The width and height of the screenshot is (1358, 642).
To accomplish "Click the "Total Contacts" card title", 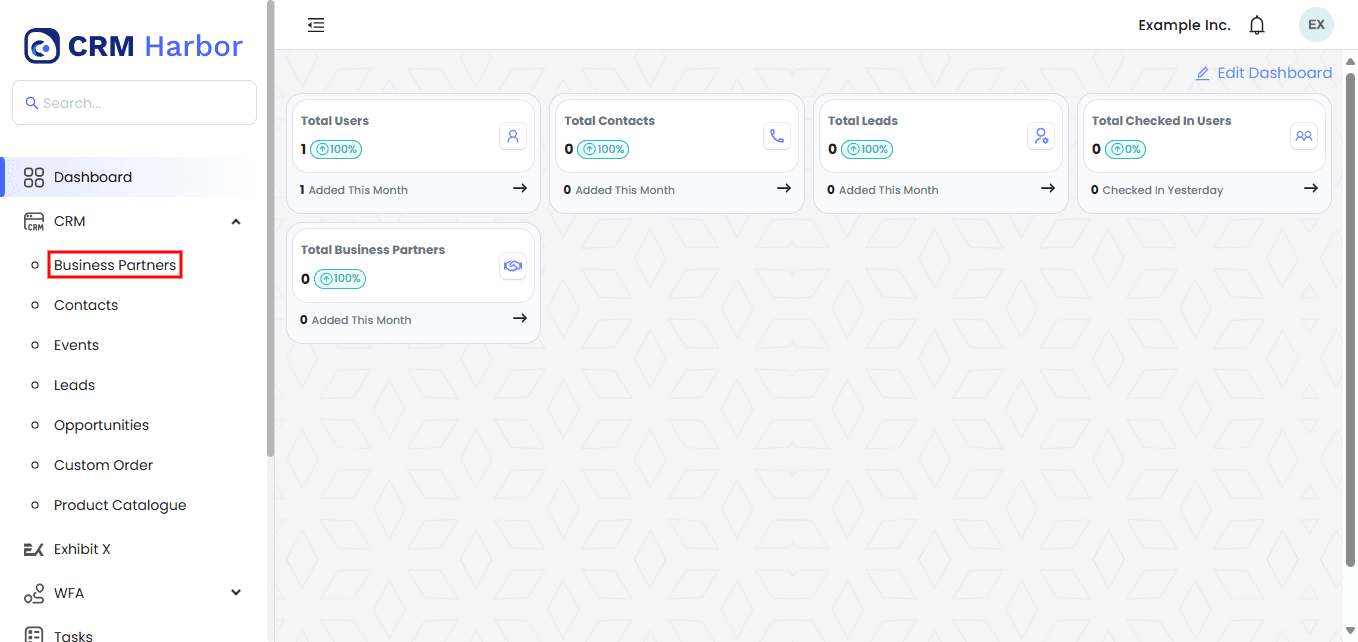I will coord(609,121).
